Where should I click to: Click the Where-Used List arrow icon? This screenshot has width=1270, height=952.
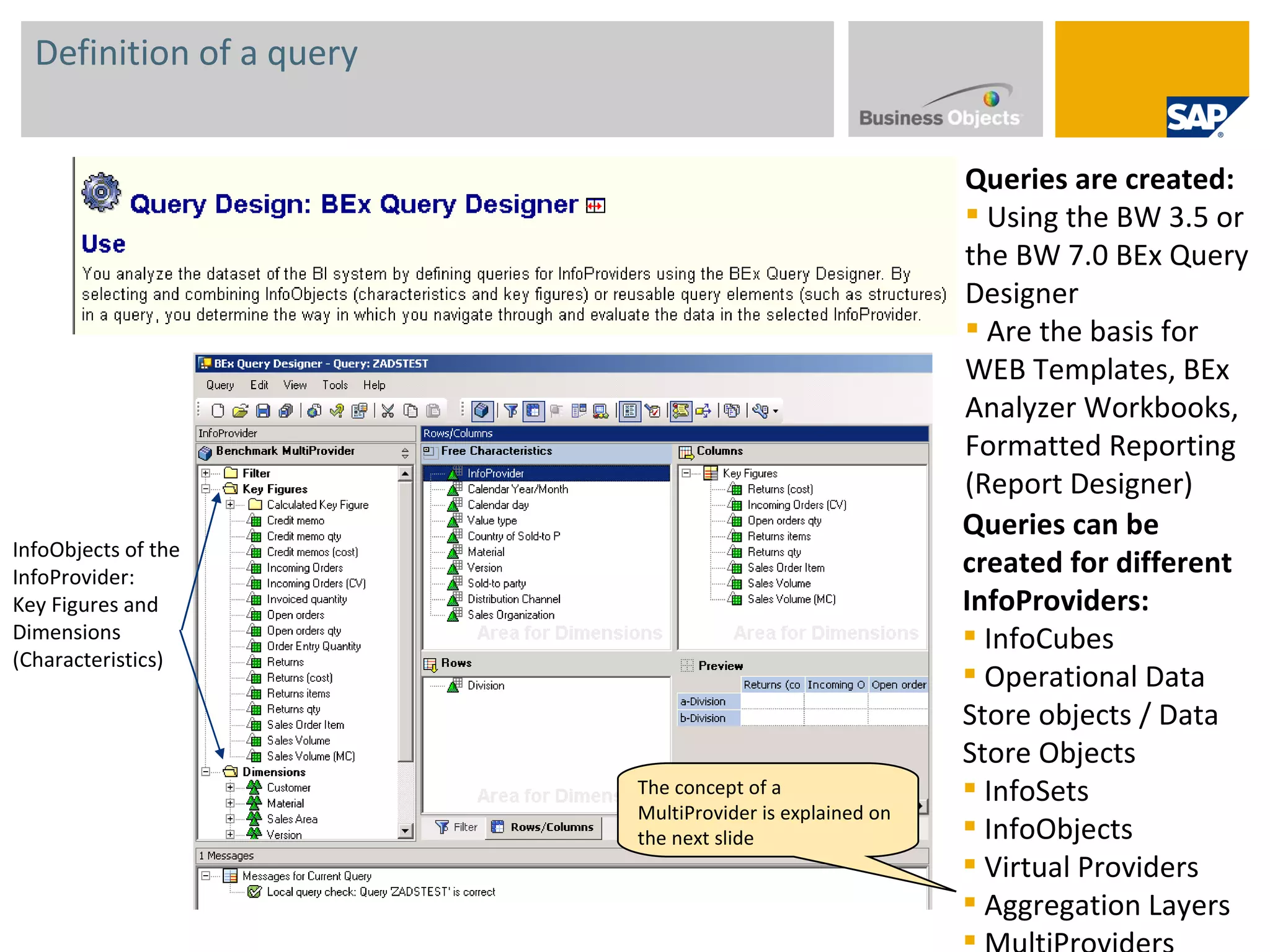point(703,410)
